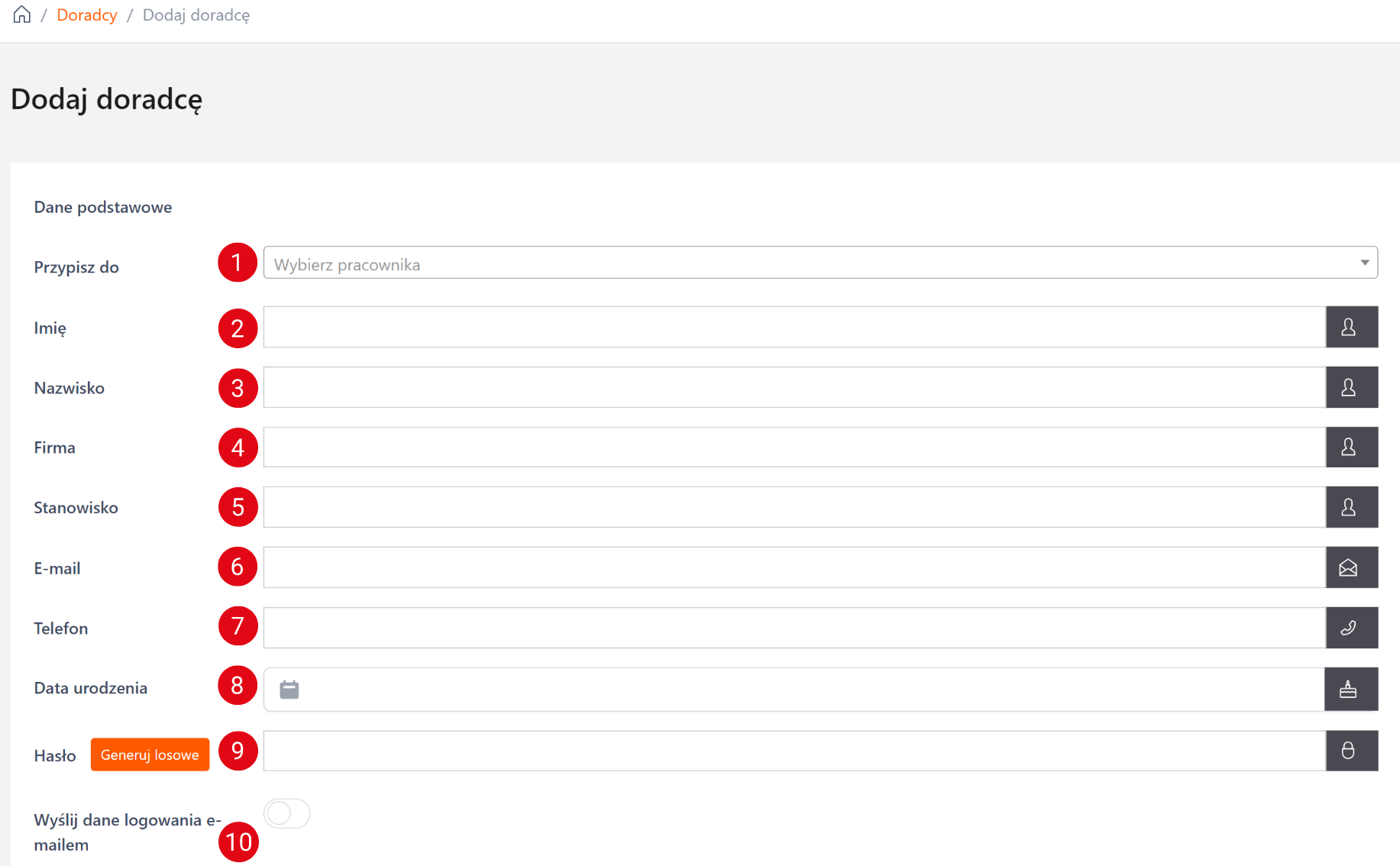Open the Wybierz pracownika dropdown

[x=810, y=263]
